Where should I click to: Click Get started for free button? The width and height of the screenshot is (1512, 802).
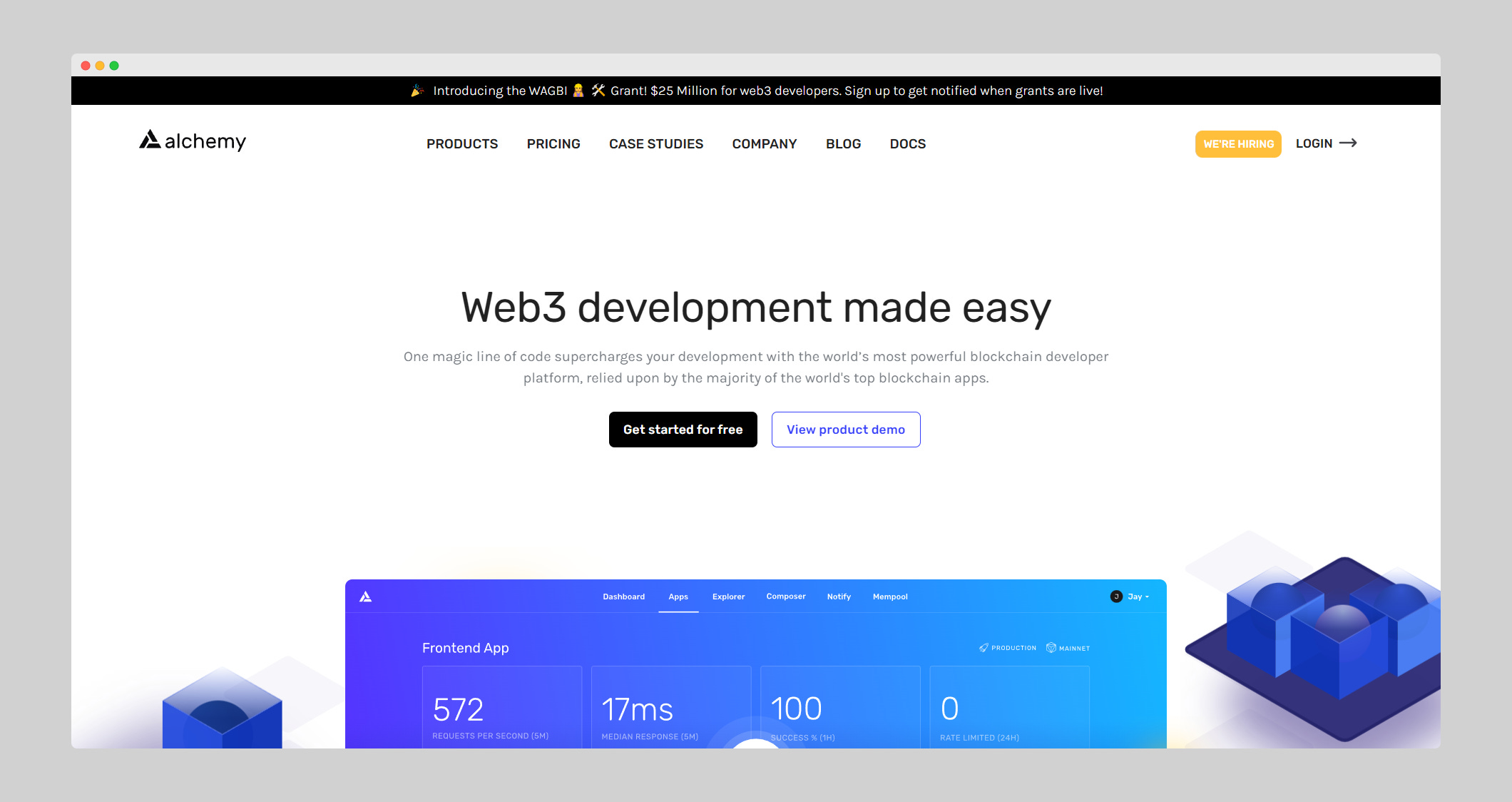click(x=683, y=430)
